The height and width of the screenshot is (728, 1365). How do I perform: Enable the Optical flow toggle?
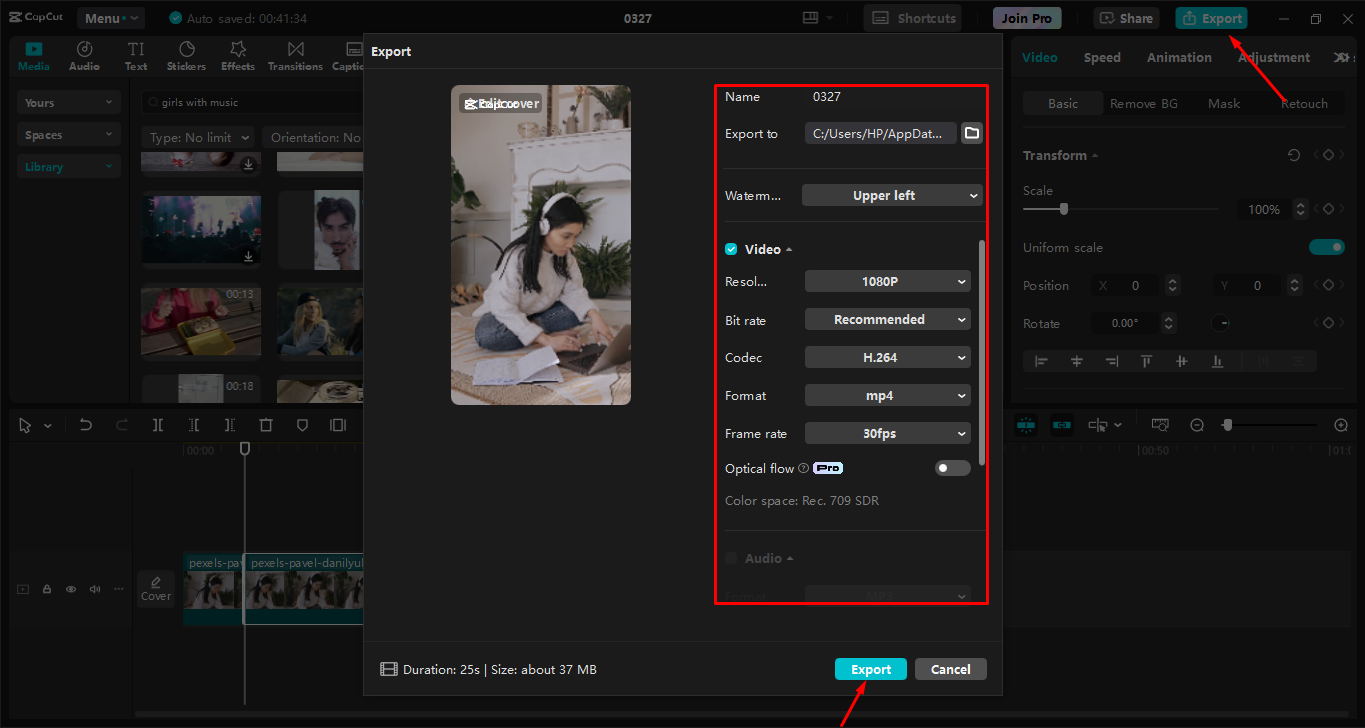pos(952,467)
